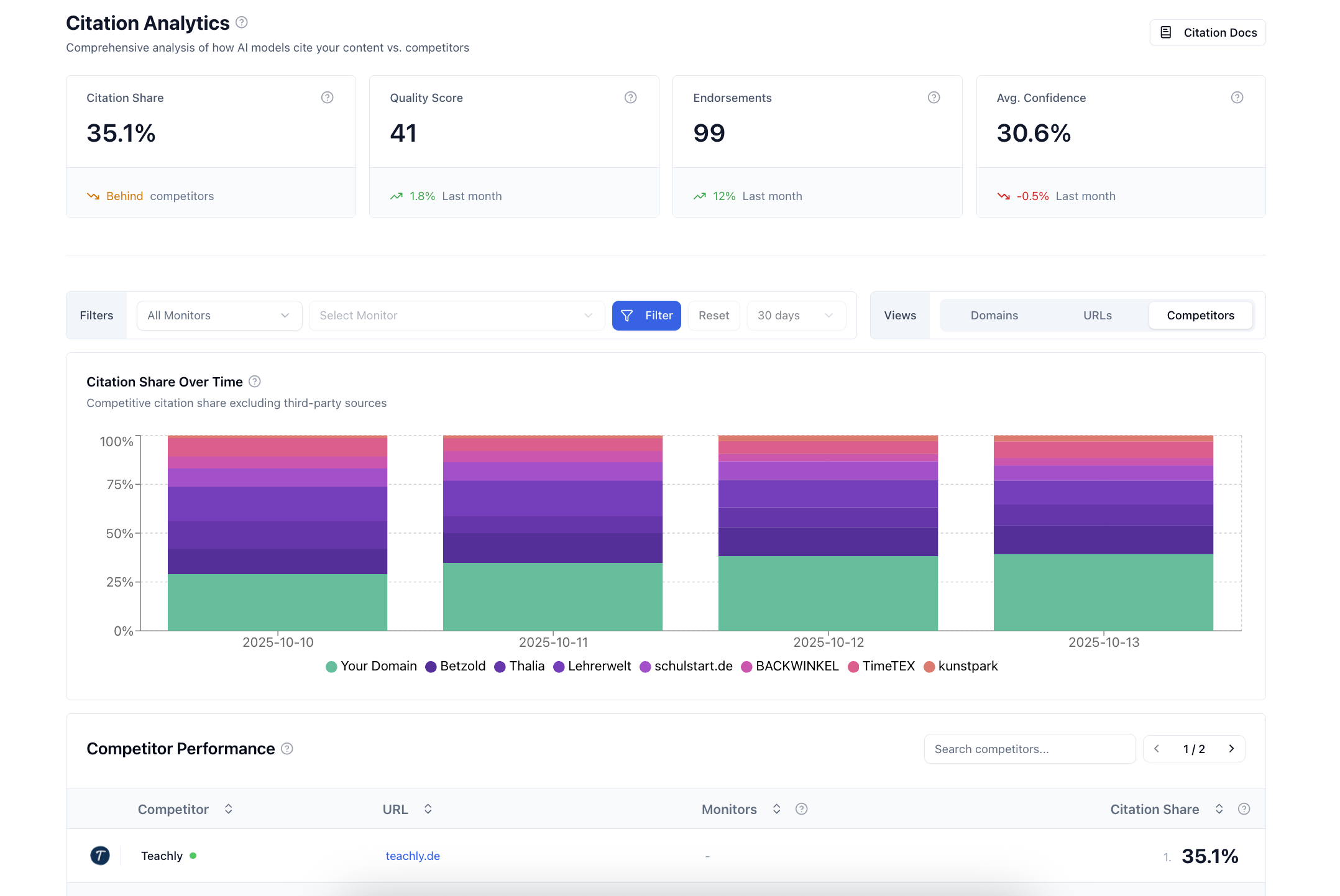The image size is (1340, 896).
Task: Open the Select Monitor dropdown
Action: coord(456,315)
